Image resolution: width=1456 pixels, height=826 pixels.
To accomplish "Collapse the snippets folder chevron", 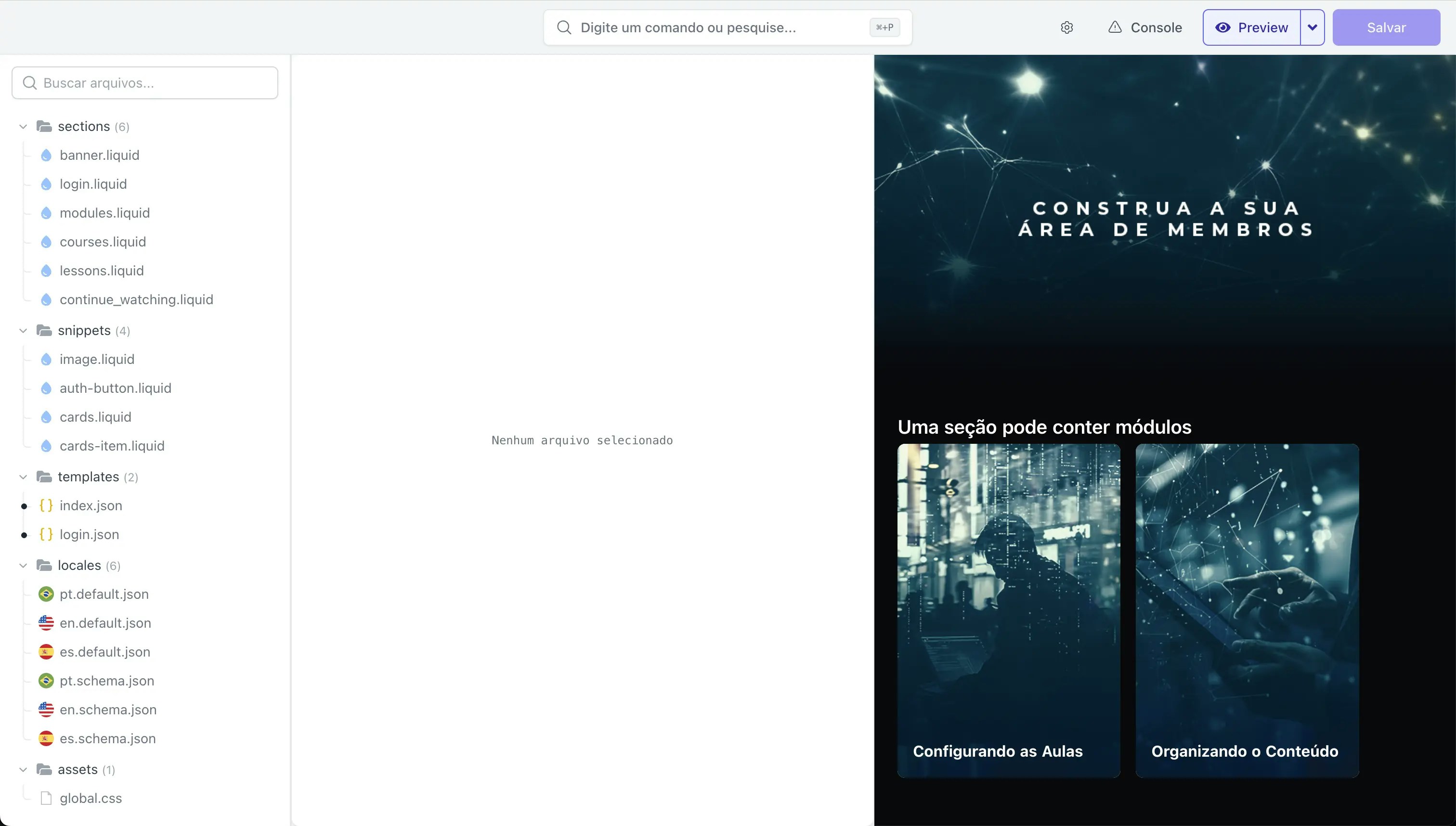I will (23, 331).
